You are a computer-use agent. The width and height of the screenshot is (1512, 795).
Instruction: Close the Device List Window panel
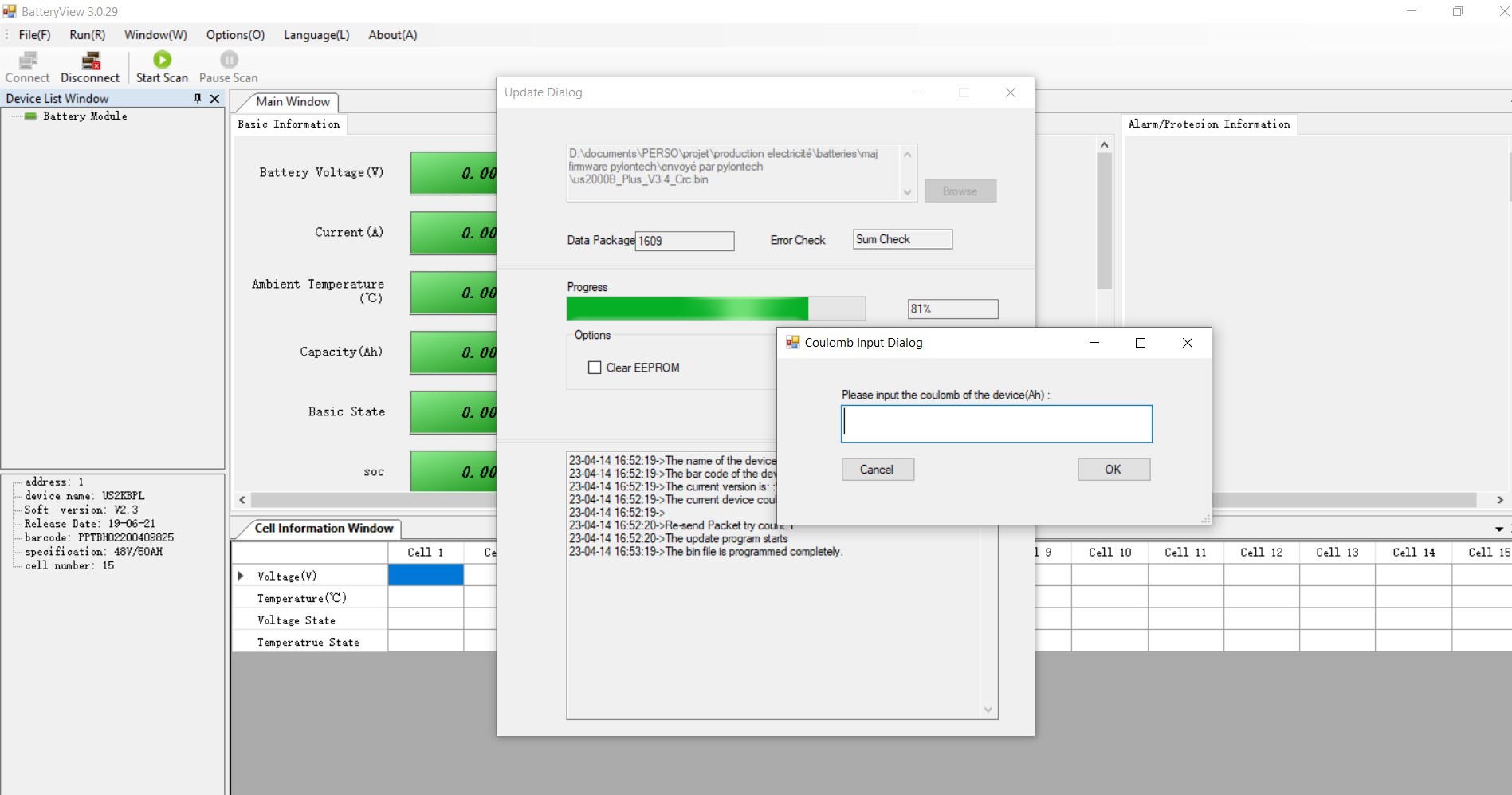[214, 98]
